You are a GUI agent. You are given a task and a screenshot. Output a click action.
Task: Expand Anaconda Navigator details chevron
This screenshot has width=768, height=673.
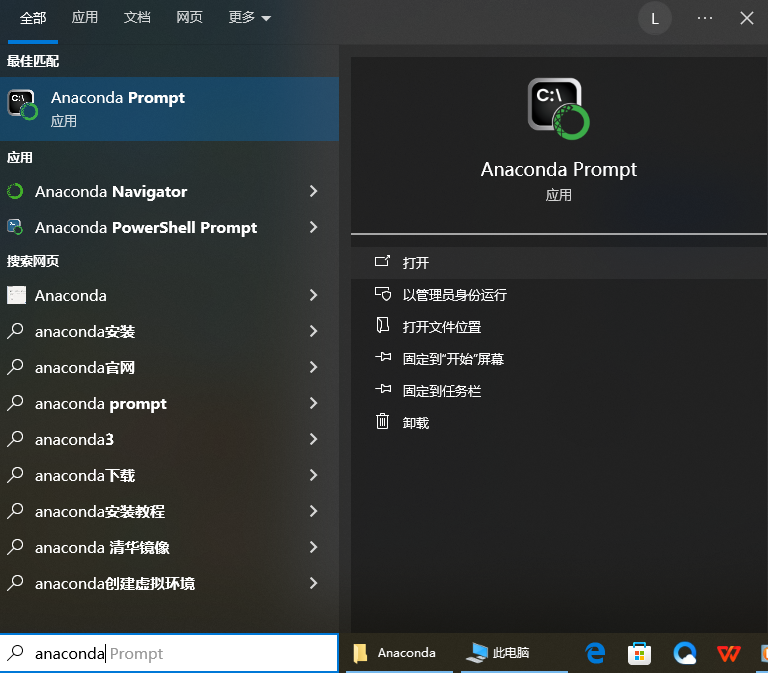pos(313,191)
